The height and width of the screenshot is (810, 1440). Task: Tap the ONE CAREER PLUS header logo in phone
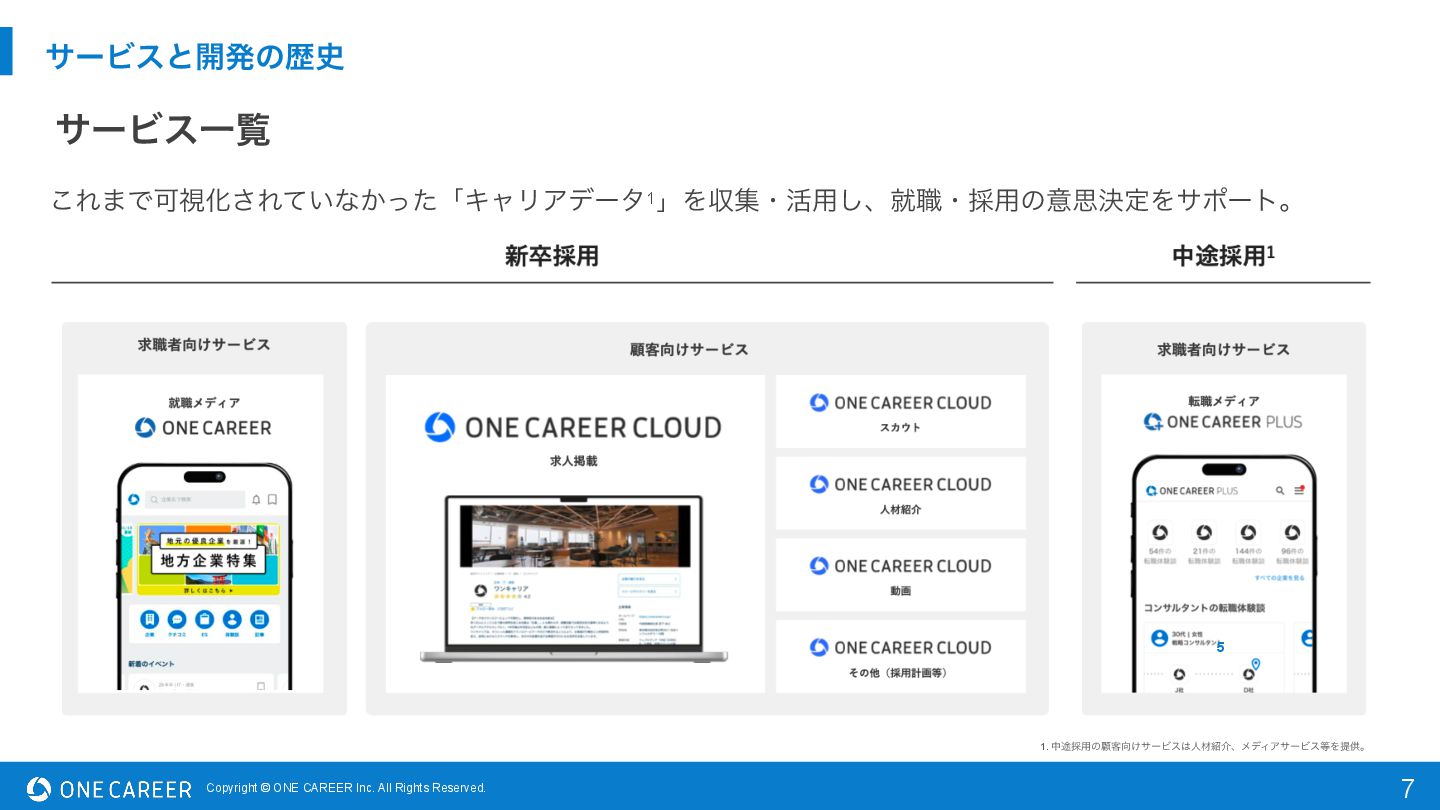[x=1192, y=491]
